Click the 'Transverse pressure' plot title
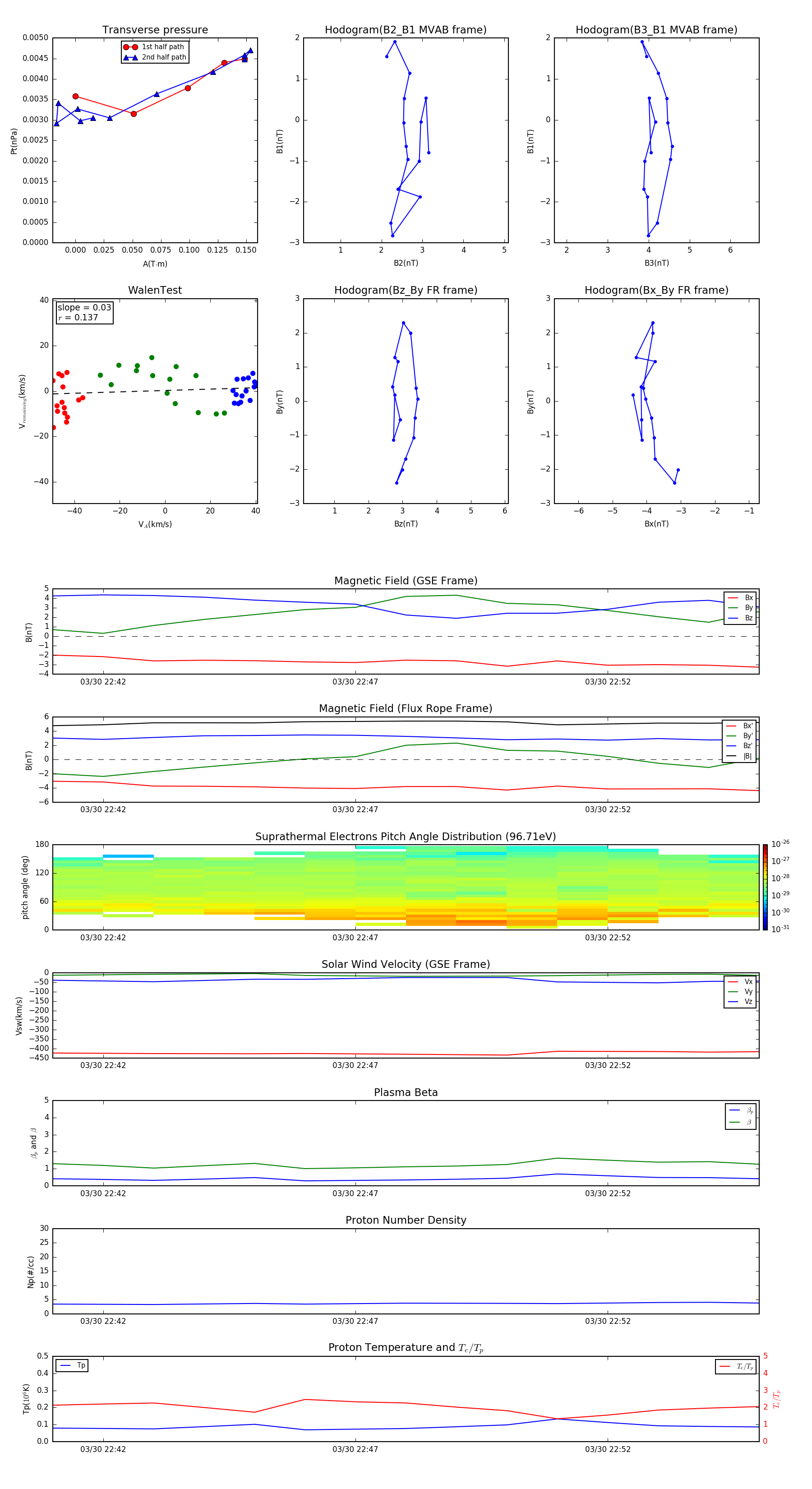Screen dimensions: 812x1489 coord(155,30)
